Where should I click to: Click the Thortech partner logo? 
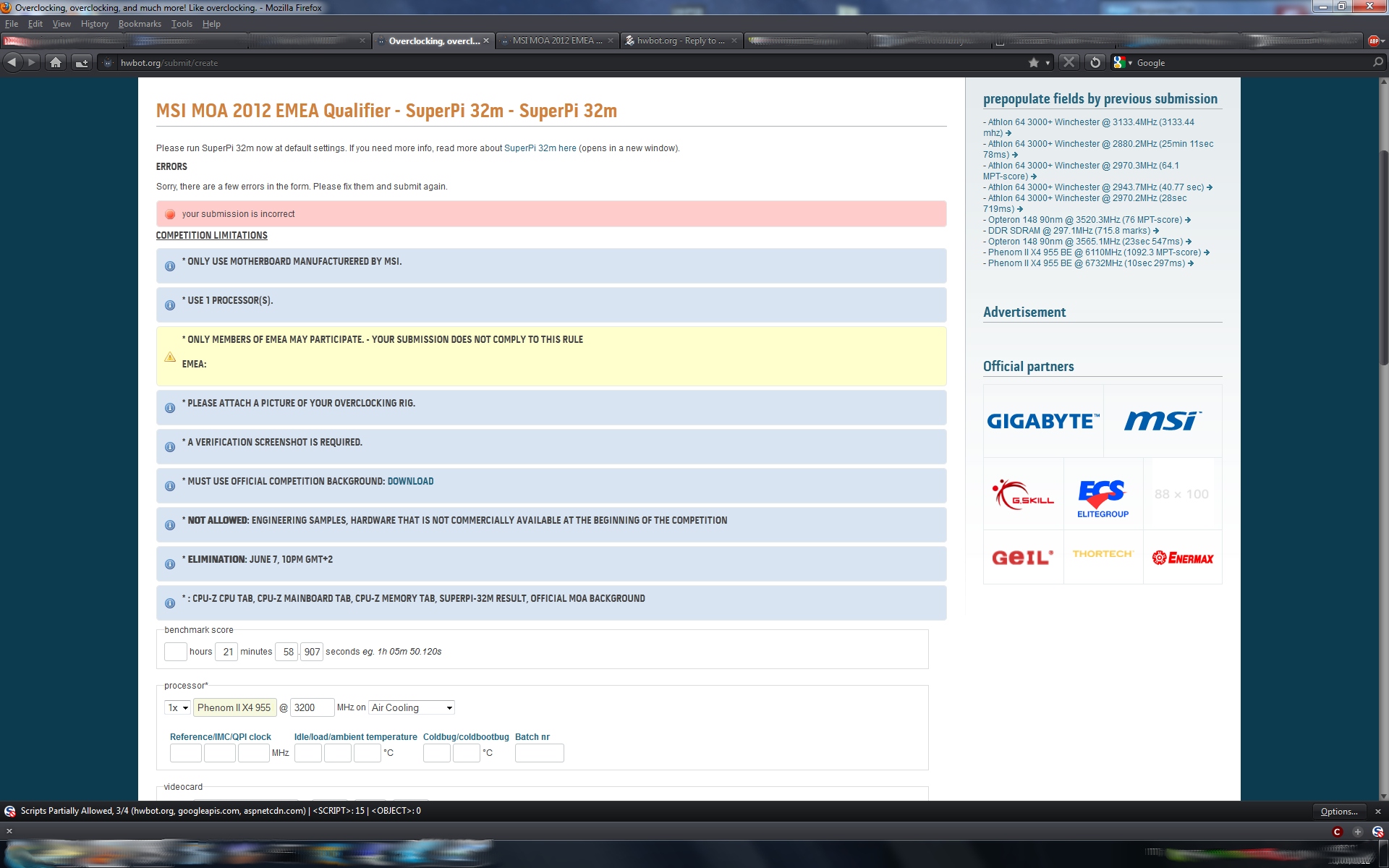[x=1103, y=554]
